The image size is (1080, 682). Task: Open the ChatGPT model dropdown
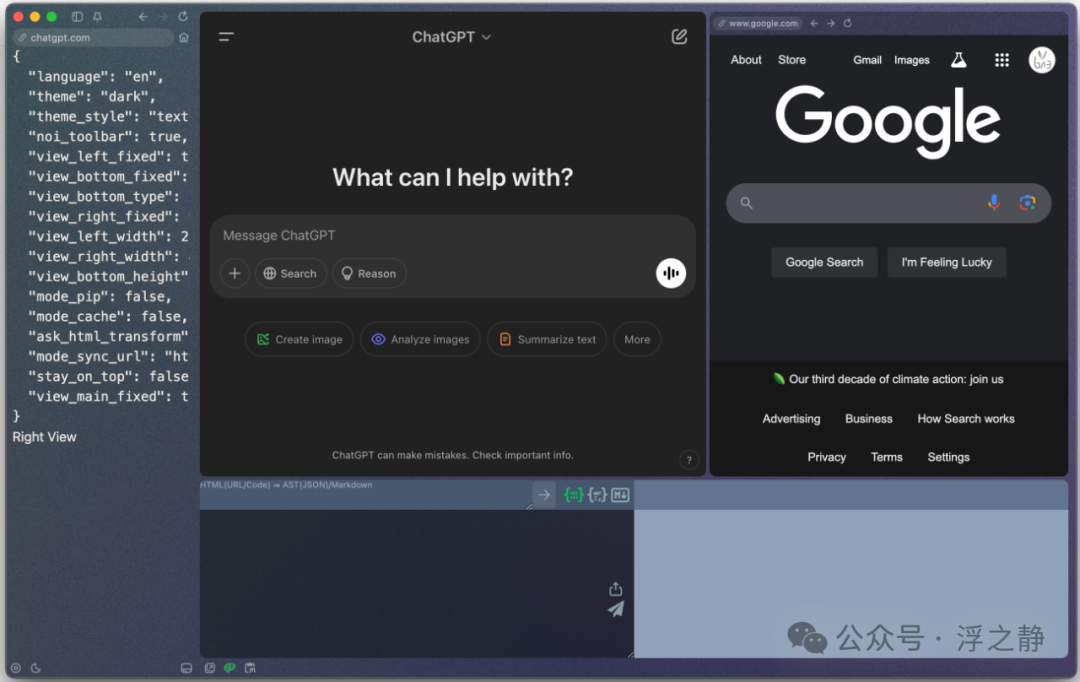(x=452, y=37)
